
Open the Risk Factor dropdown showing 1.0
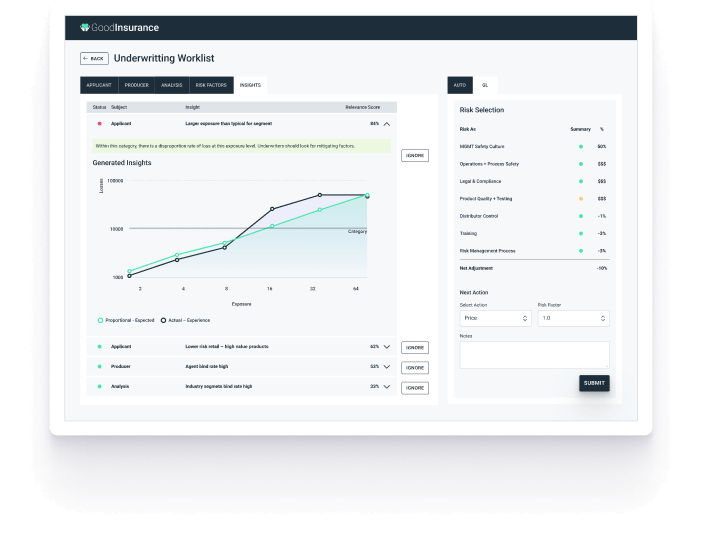point(573,318)
